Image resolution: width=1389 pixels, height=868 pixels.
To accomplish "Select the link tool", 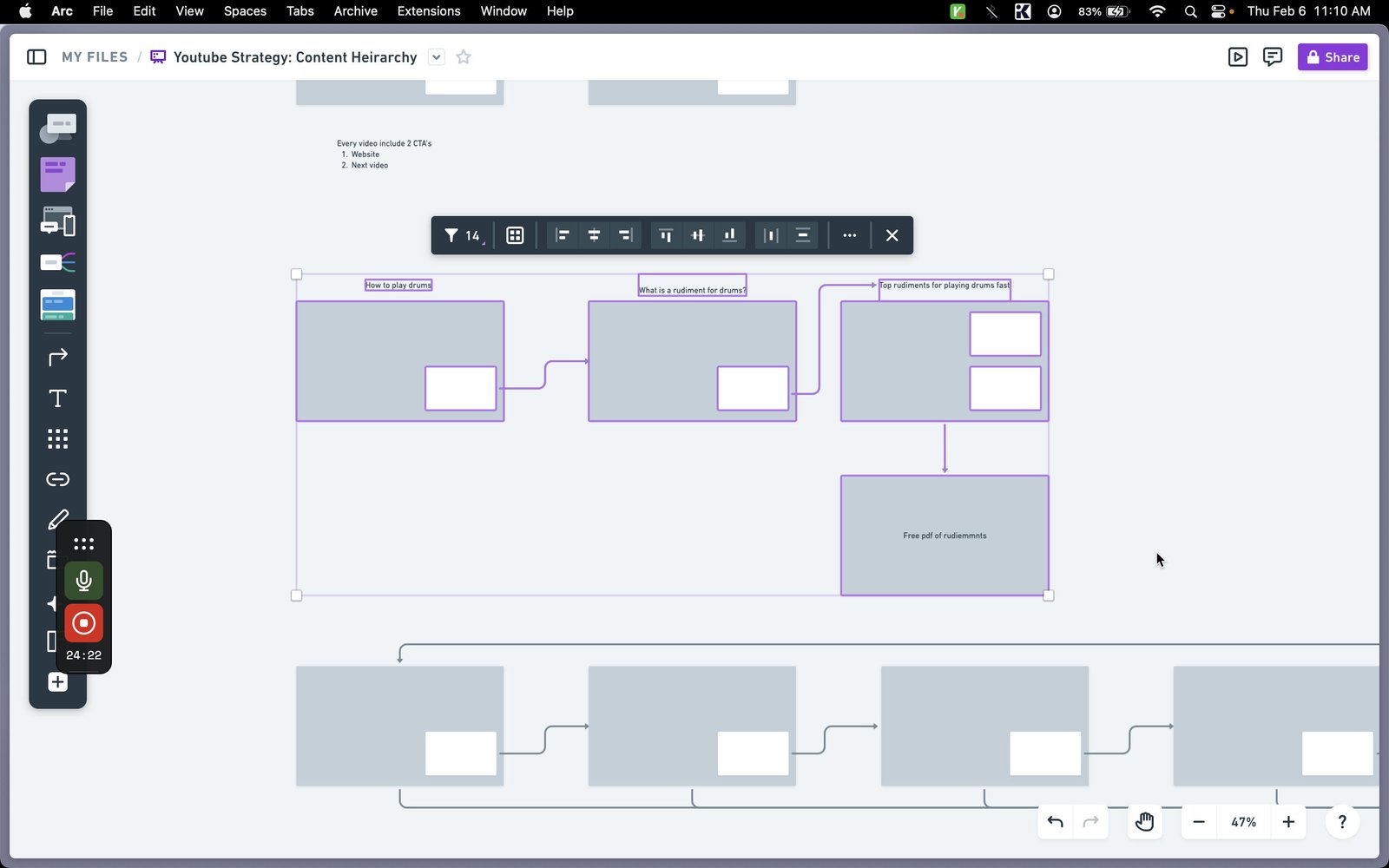I will 57,479.
